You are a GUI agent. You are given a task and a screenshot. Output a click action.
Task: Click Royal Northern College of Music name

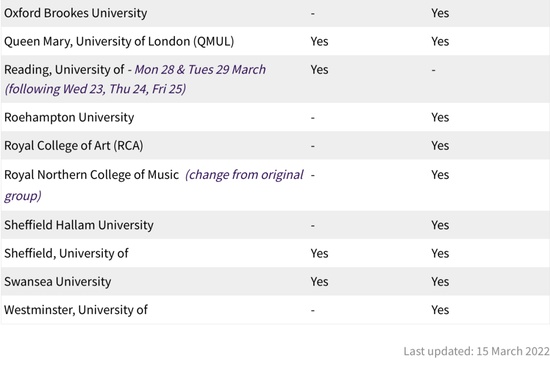coord(92,175)
